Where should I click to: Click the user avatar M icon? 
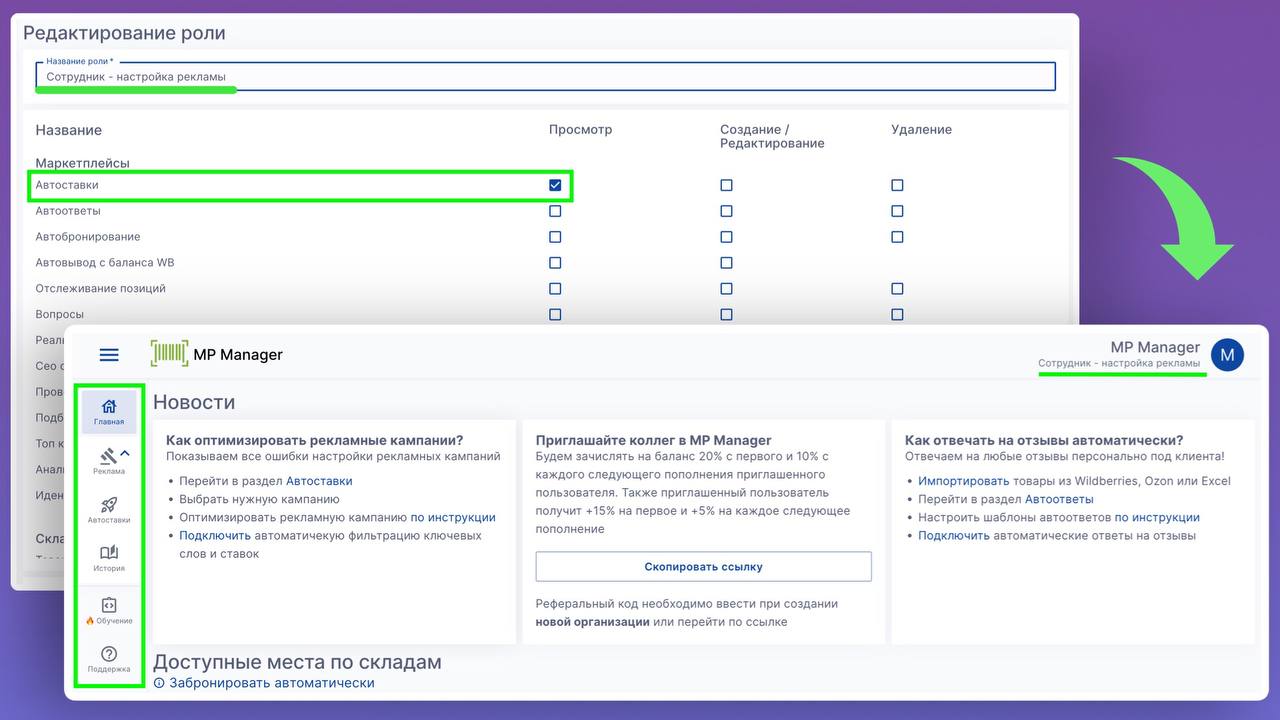click(x=1227, y=354)
